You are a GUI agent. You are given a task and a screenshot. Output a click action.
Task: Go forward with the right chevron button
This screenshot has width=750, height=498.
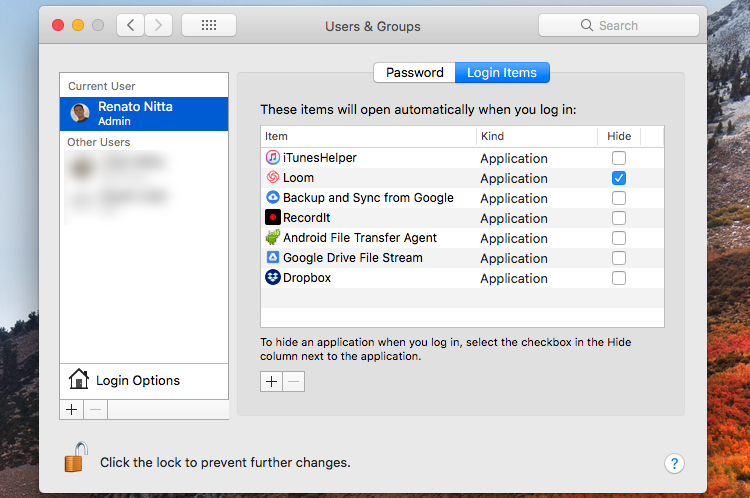coord(158,25)
